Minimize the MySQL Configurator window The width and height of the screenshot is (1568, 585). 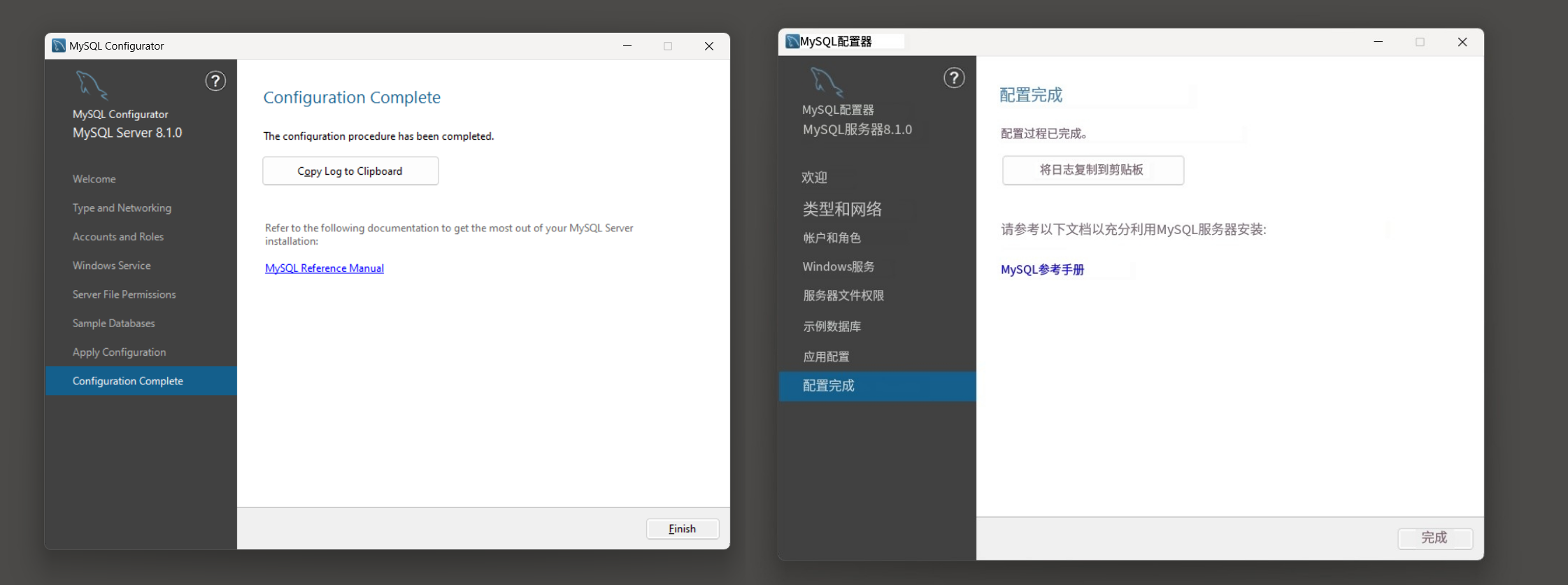[627, 46]
